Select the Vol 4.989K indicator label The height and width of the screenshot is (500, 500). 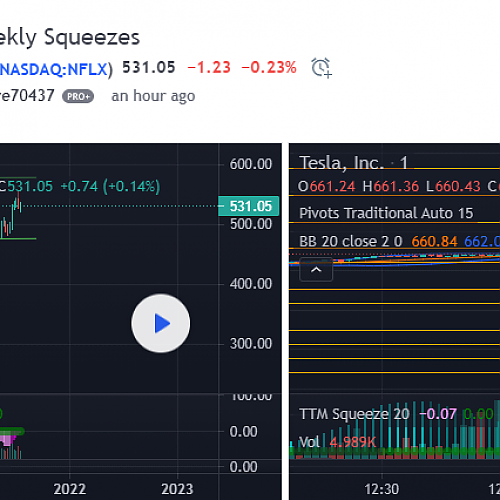point(337,442)
